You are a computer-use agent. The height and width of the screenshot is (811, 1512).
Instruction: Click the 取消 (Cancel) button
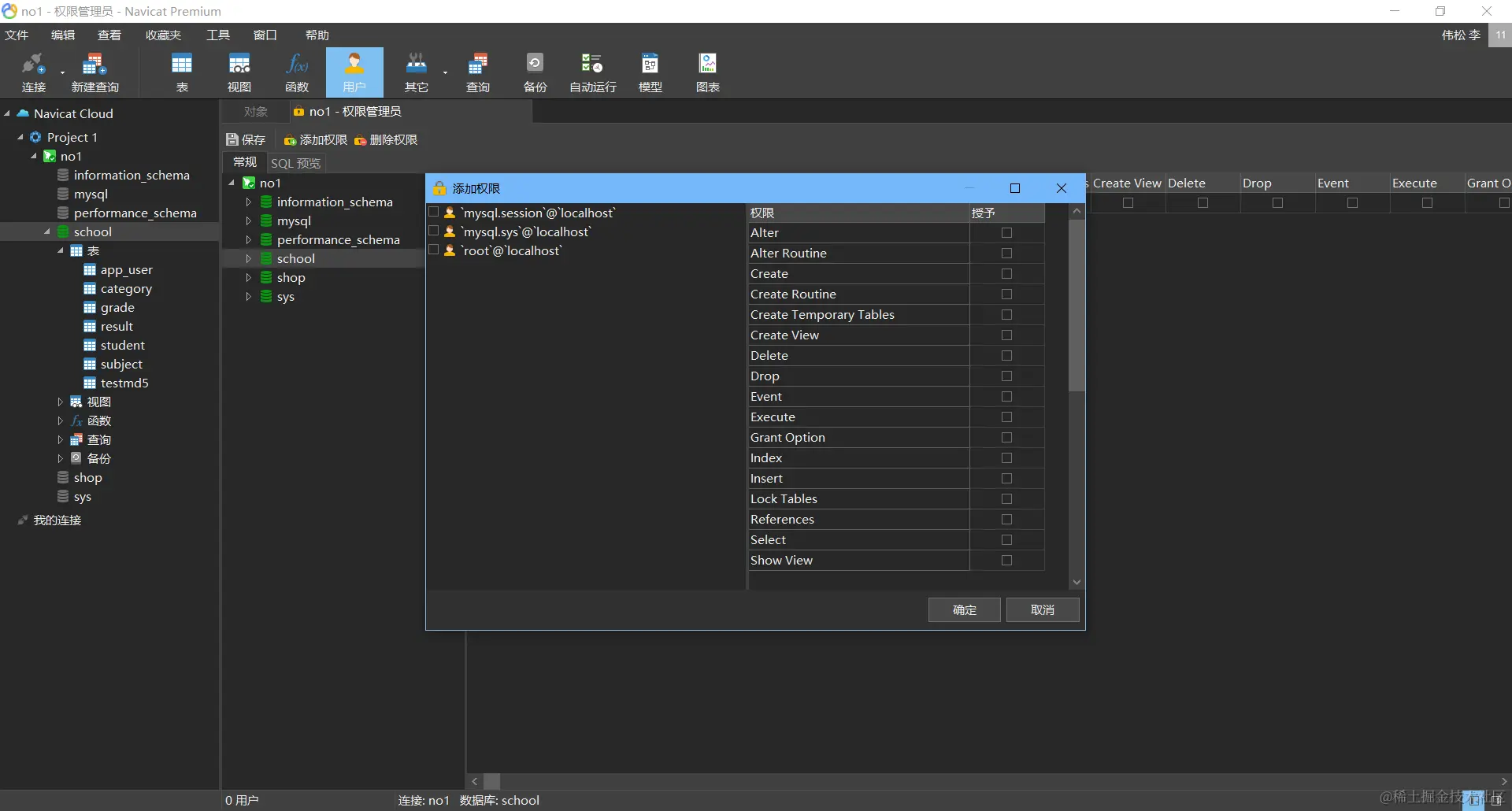(1043, 609)
